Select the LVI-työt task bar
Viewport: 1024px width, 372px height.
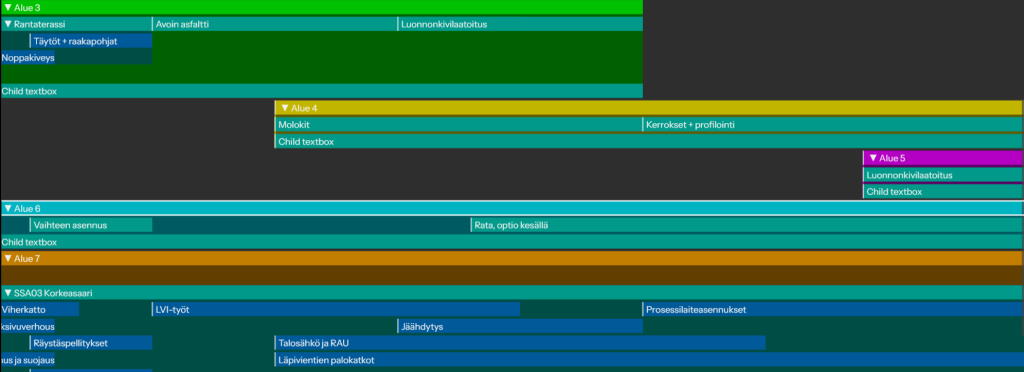click(x=336, y=309)
